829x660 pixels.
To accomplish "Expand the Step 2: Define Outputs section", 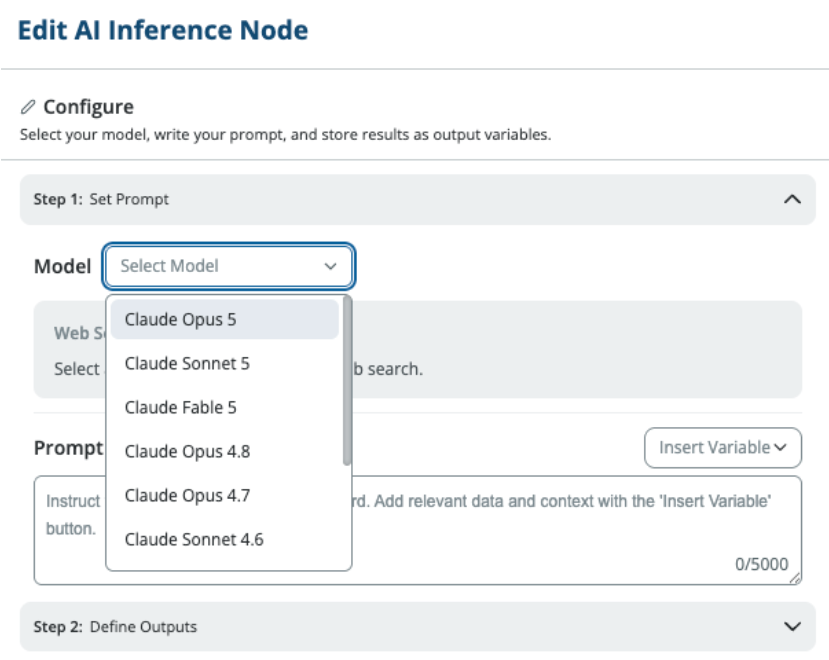I will pos(418,627).
